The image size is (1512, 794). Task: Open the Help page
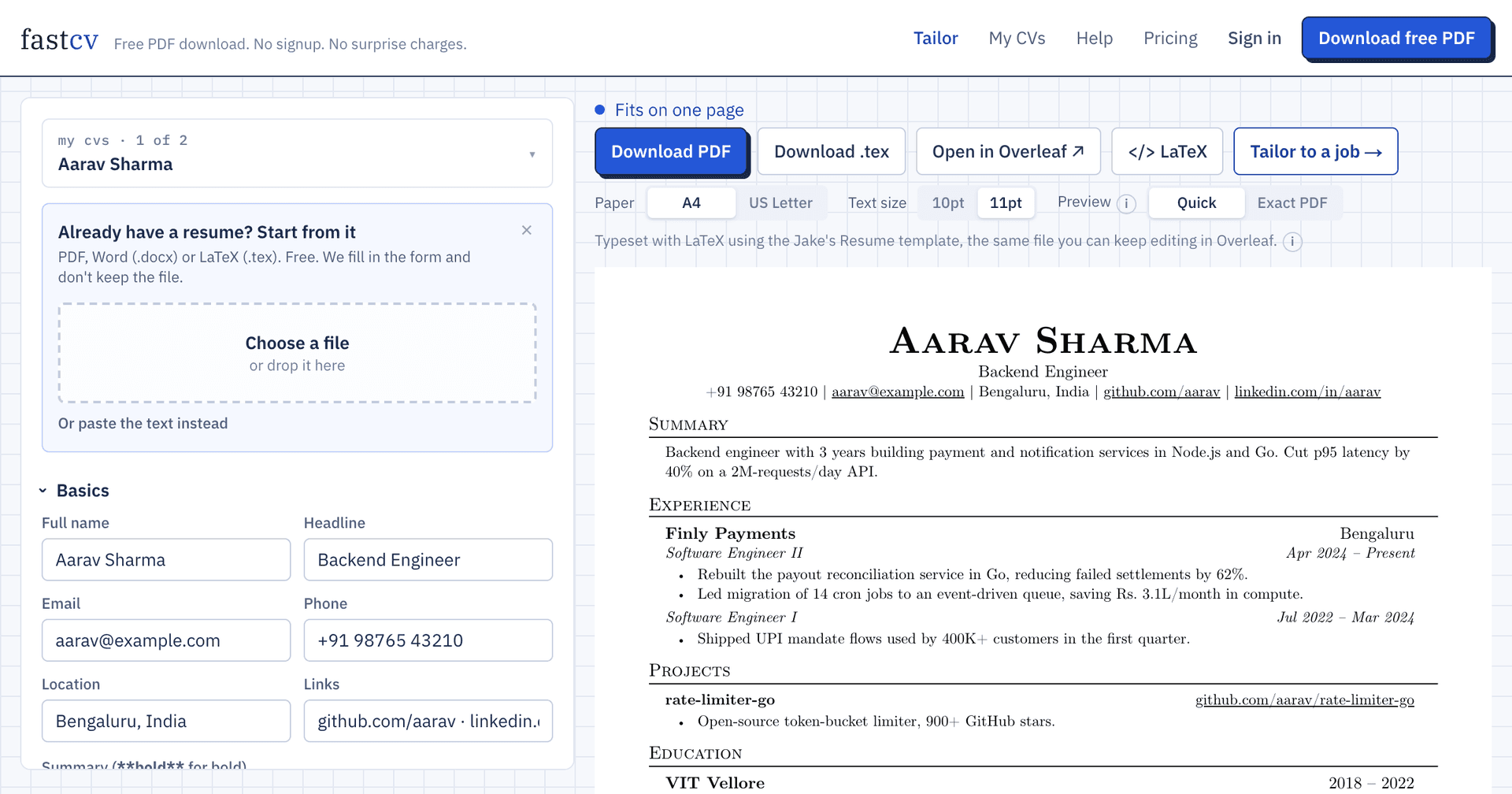[1095, 38]
